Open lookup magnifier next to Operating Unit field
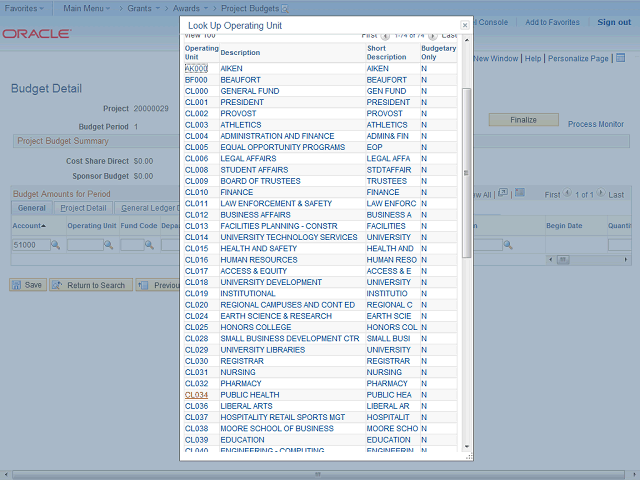 (109, 245)
